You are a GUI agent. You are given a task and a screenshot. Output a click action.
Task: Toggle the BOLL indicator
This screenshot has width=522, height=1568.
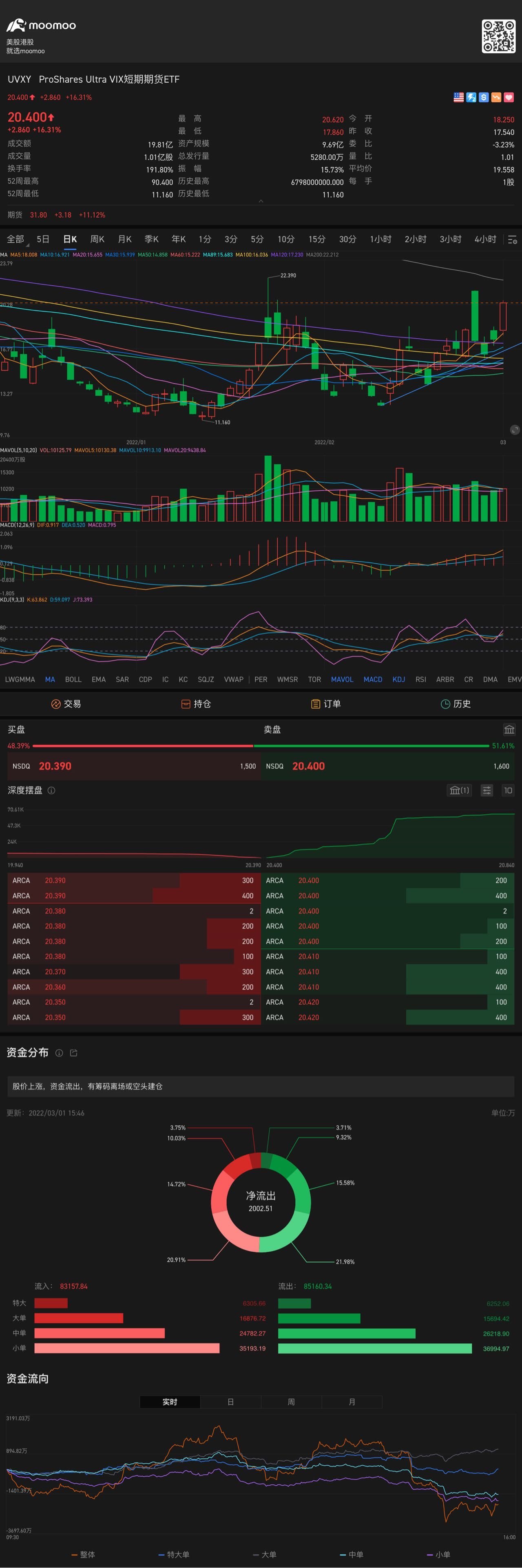click(x=73, y=679)
